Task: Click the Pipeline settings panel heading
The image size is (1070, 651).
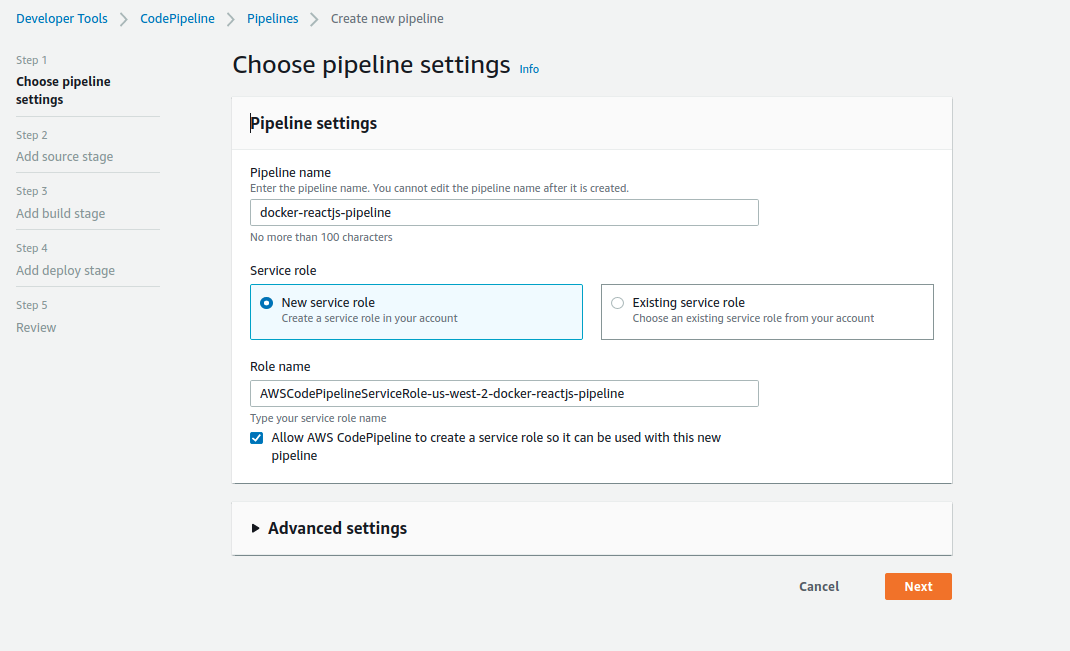Action: (314, 124)
